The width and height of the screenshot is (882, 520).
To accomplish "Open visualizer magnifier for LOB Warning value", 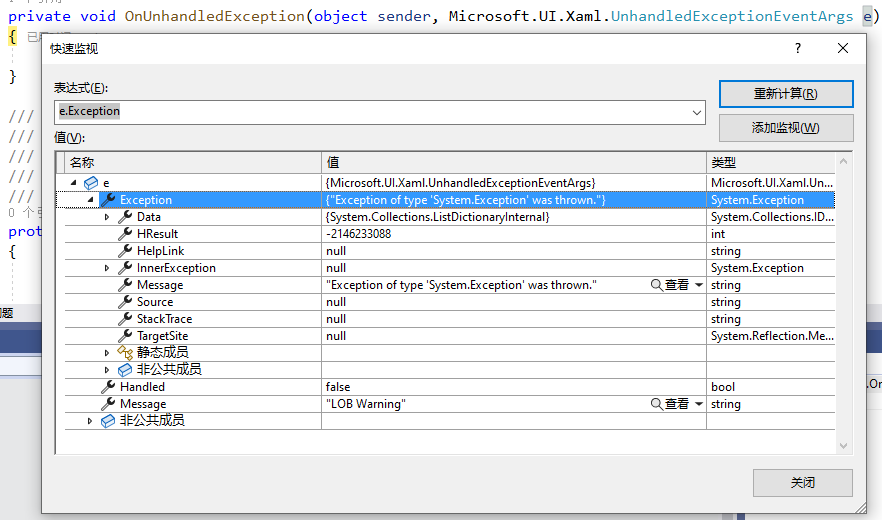I will [x=656, y=404].
